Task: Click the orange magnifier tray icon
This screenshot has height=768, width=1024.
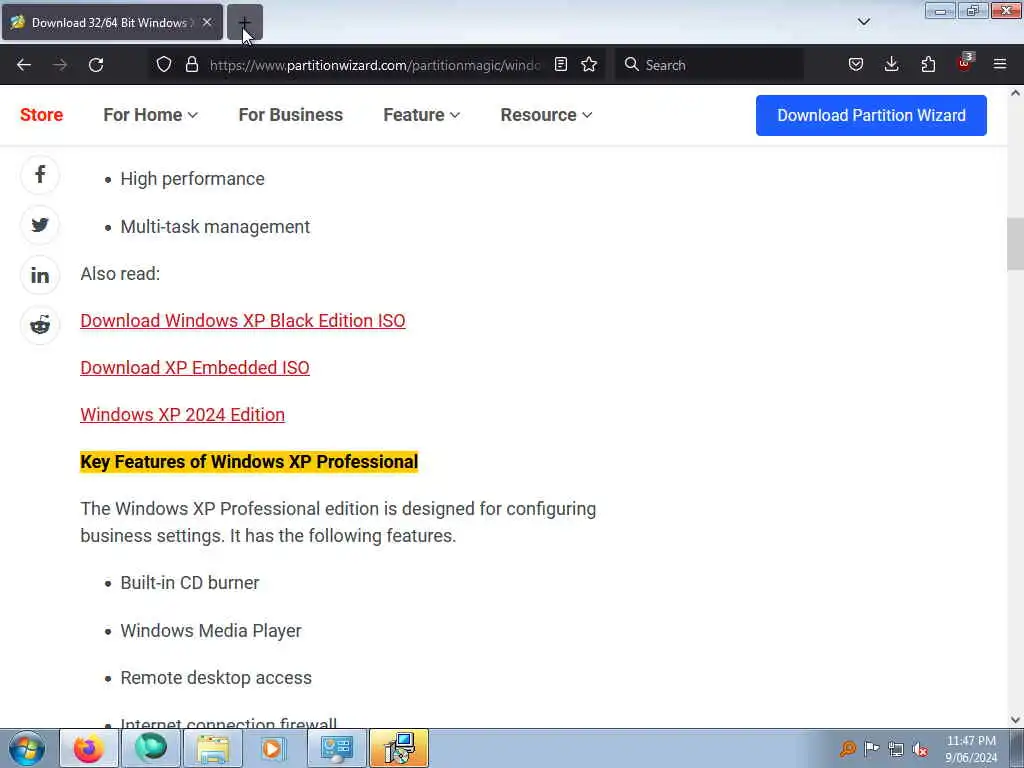Action: [x=848, y=748]
